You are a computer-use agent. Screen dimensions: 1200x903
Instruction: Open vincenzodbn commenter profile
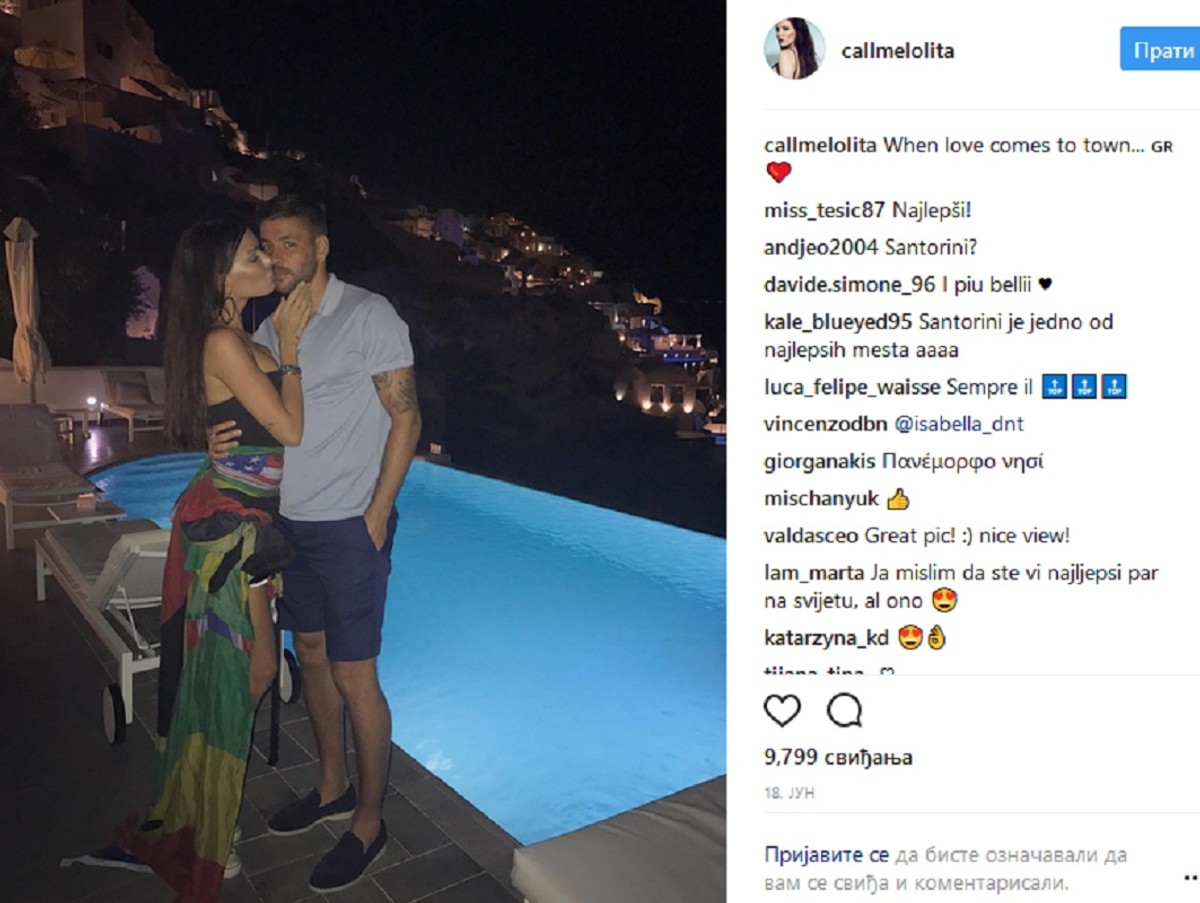(823, 424)
